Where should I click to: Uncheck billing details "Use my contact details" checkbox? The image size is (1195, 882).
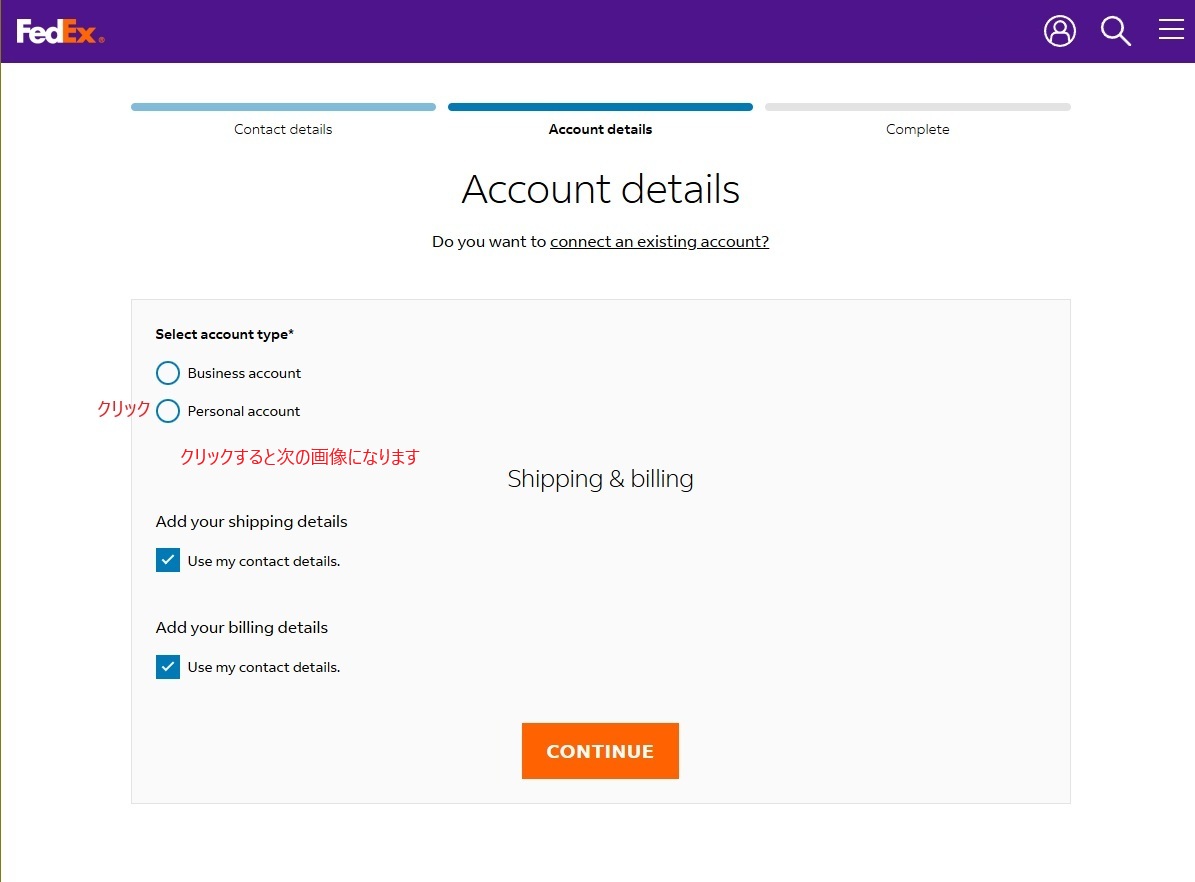click(168, 667)
